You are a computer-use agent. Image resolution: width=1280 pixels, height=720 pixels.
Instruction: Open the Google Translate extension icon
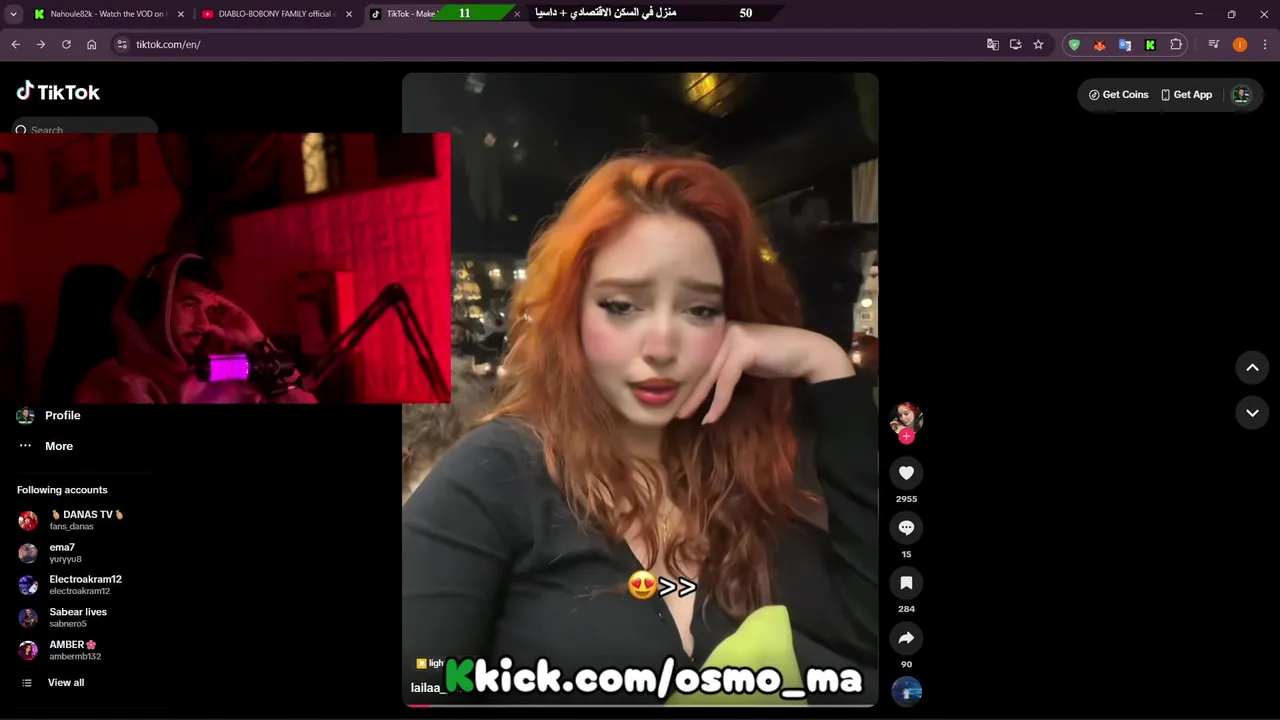click(x=1125, y=45)
